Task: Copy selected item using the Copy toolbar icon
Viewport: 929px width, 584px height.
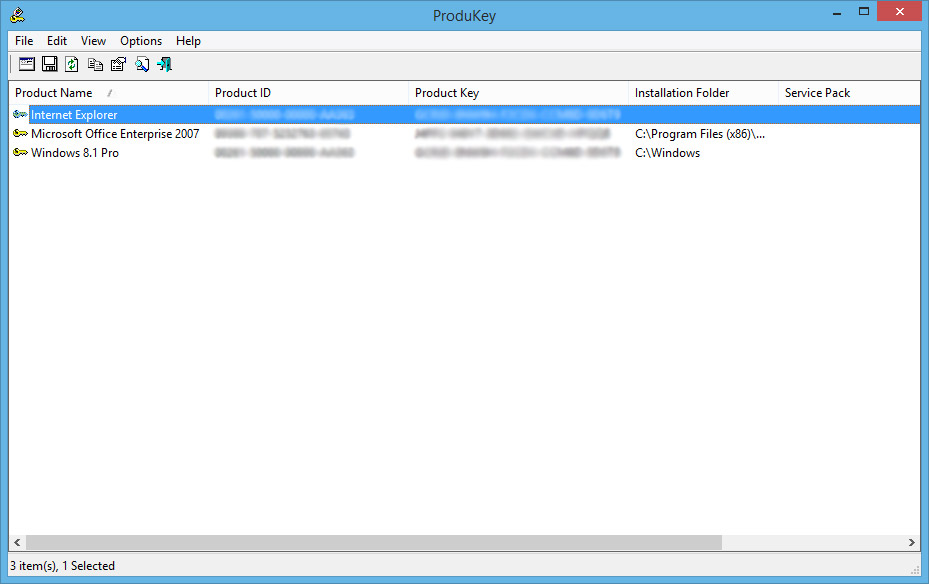Action: tap(95, 63)
